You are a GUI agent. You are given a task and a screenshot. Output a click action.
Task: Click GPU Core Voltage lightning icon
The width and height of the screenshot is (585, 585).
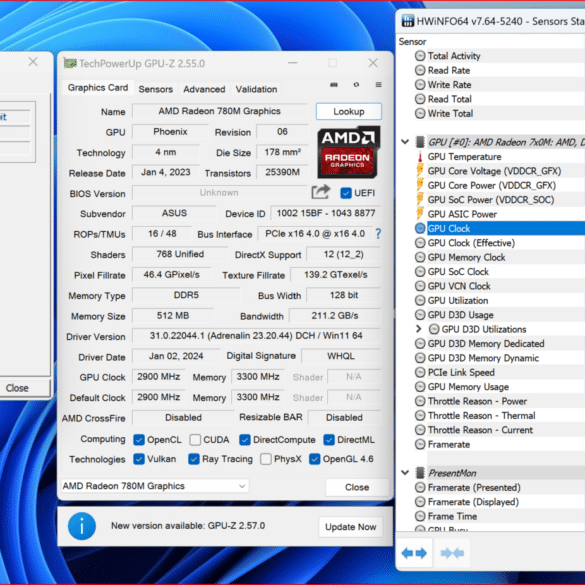[x=420, y=171]
